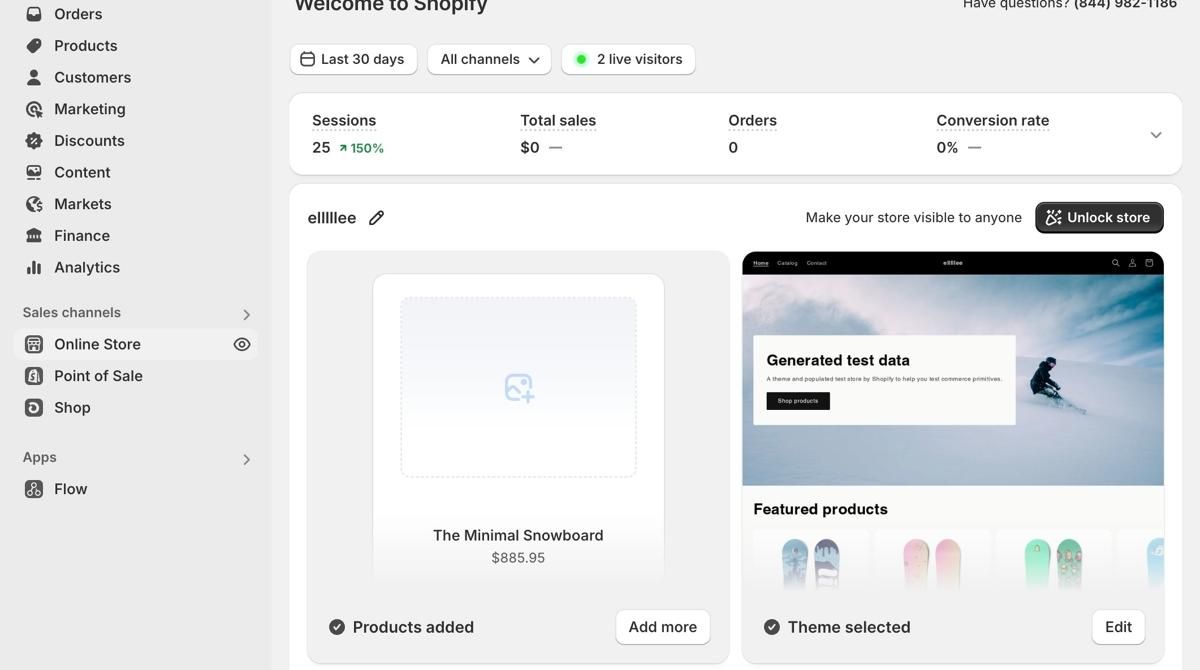Screen dimensions: 1200x670
Task: Click the Unlock store button
Action: pyautogui.click(x=1099, y=218)
